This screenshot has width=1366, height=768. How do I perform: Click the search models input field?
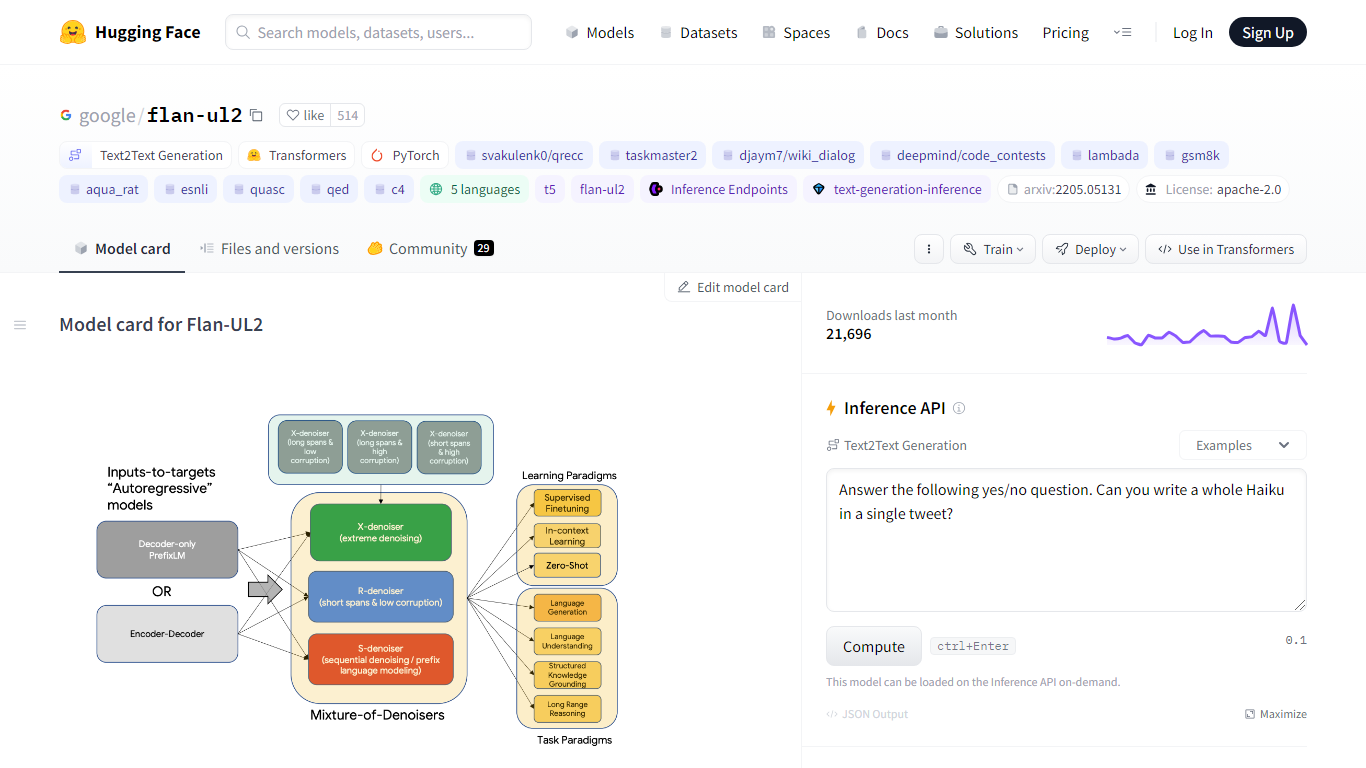click(378, 32)
